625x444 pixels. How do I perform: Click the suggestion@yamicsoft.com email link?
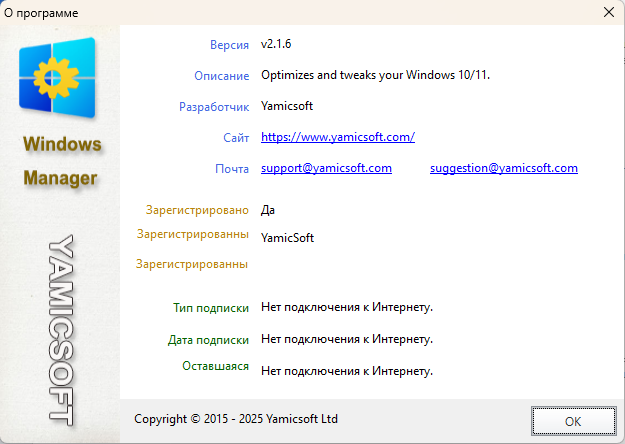(503, 168)
